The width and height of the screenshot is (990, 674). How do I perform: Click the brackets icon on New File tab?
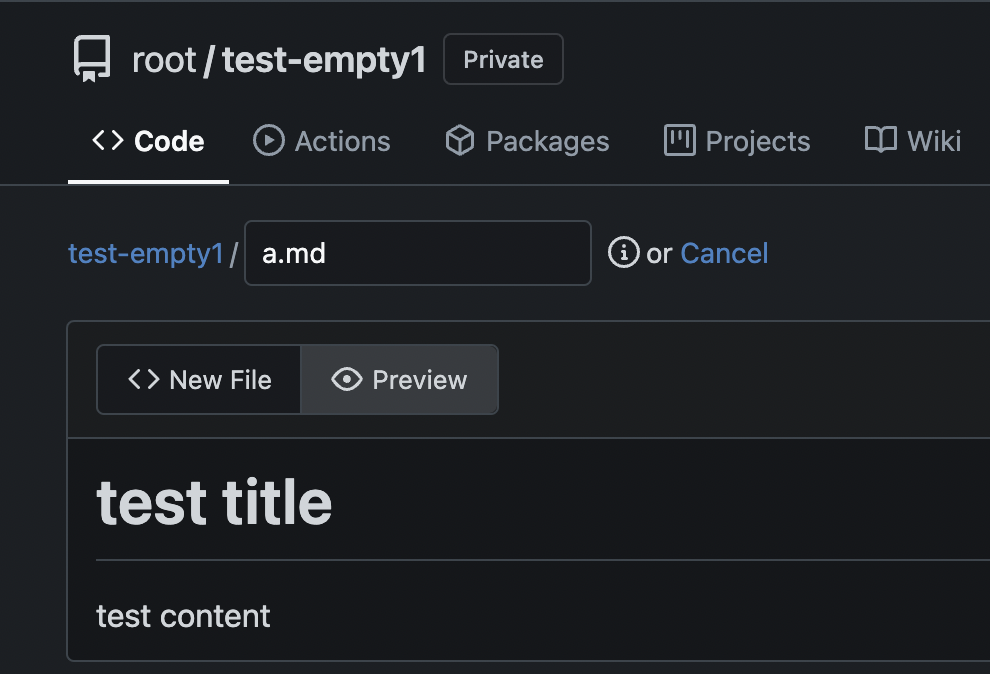point(144,380)
